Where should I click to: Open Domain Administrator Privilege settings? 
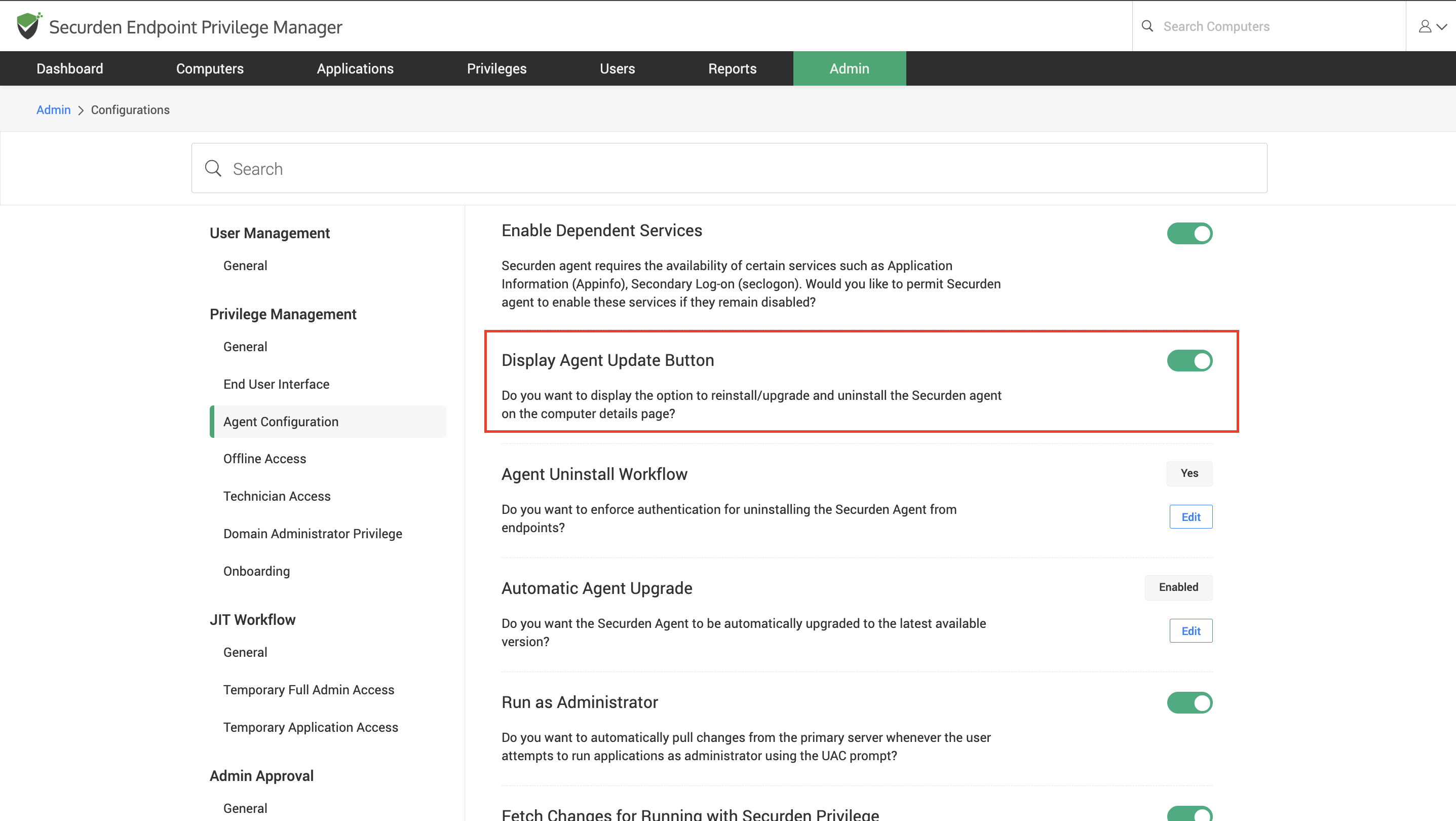(x=313, y=534)
